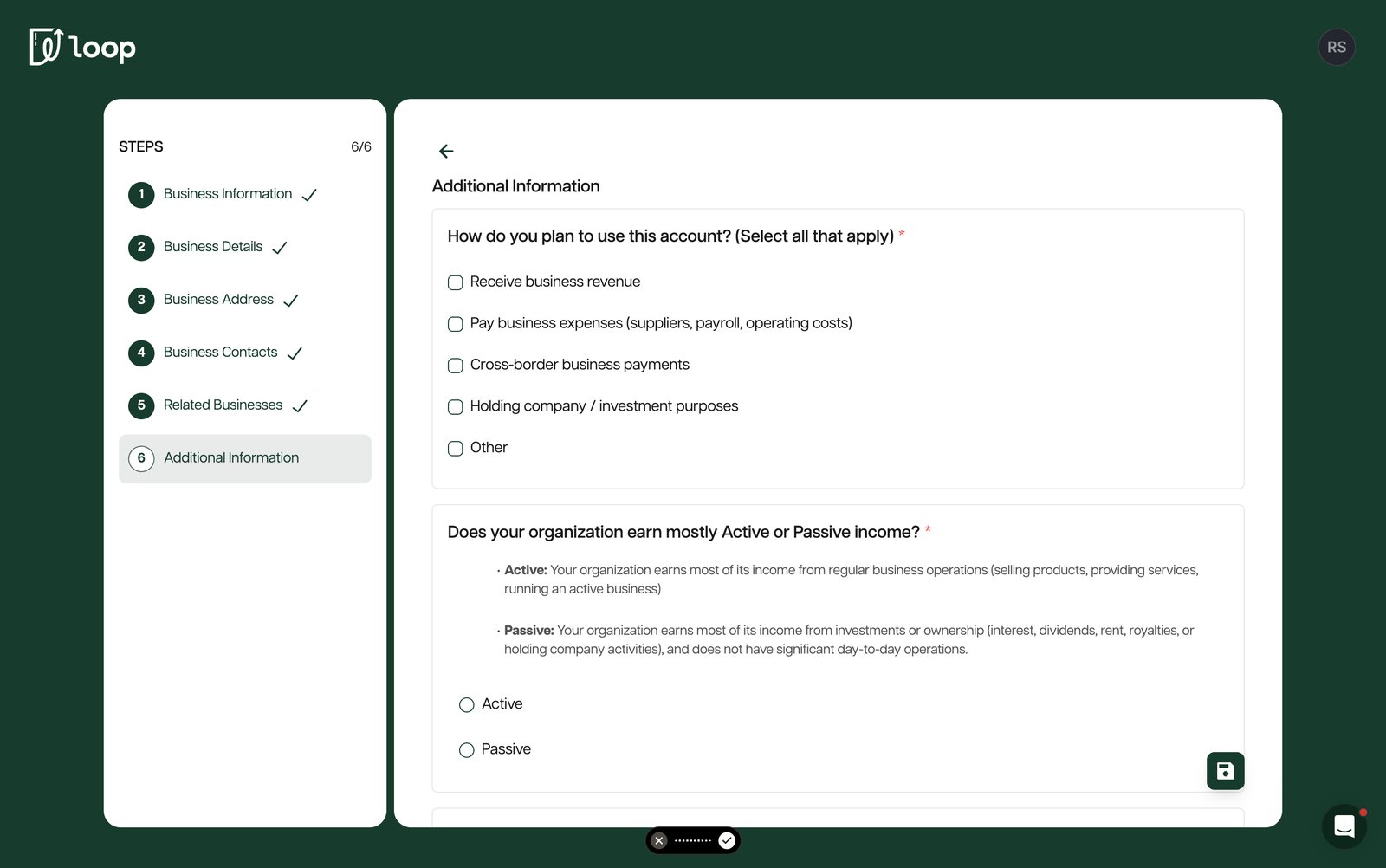Enable 'Holding company / investment purposes'
This screenshot has height=868, width=1386.
456,407
